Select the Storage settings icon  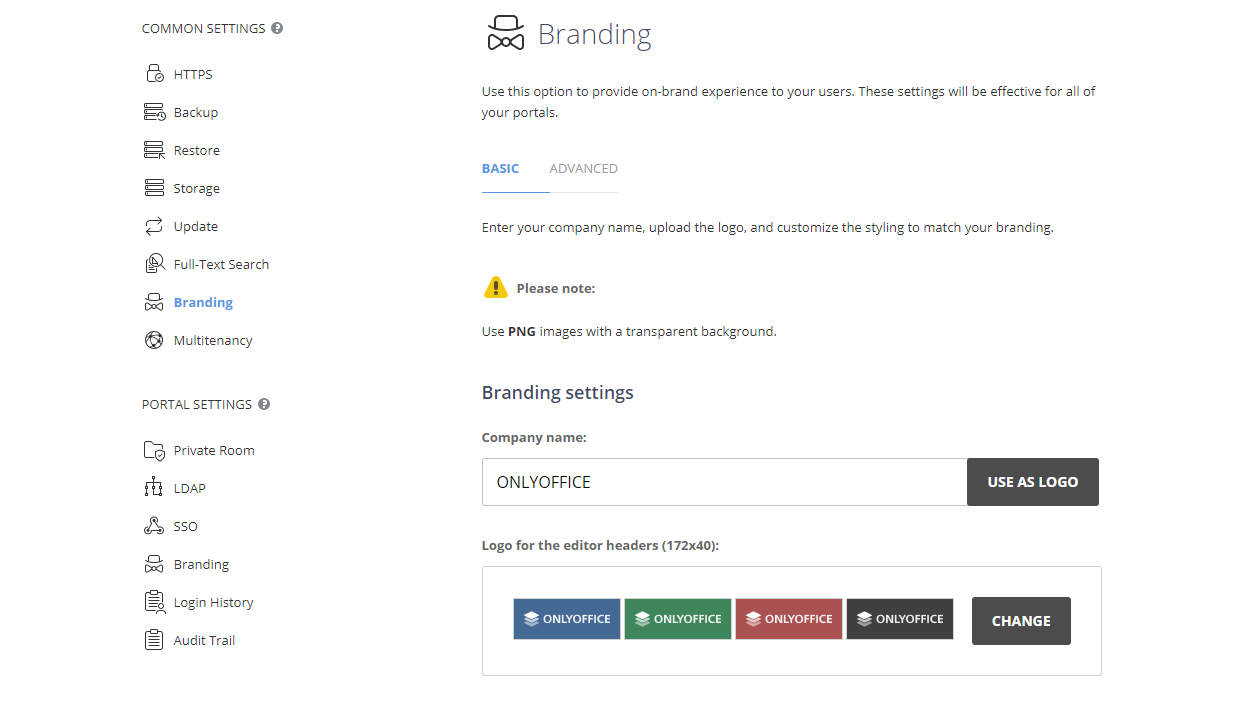coord(155,187)
